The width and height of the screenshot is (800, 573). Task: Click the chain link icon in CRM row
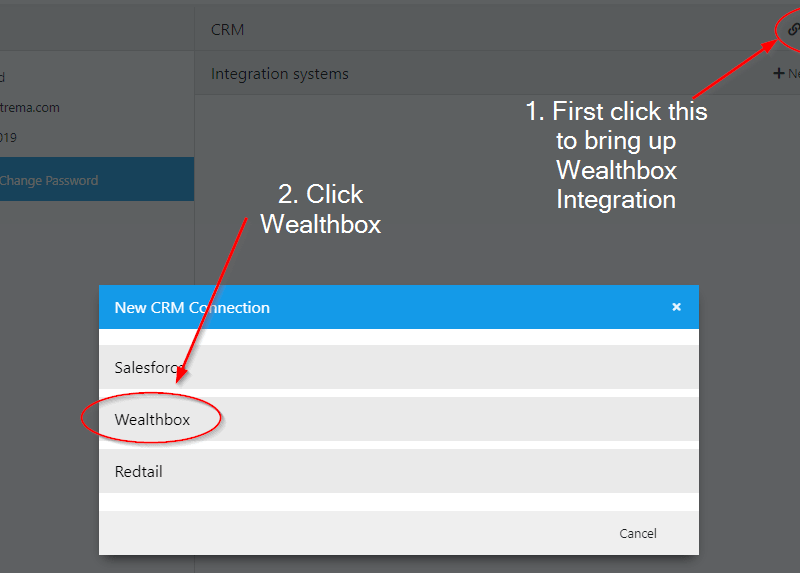click(x=793, y=29)
